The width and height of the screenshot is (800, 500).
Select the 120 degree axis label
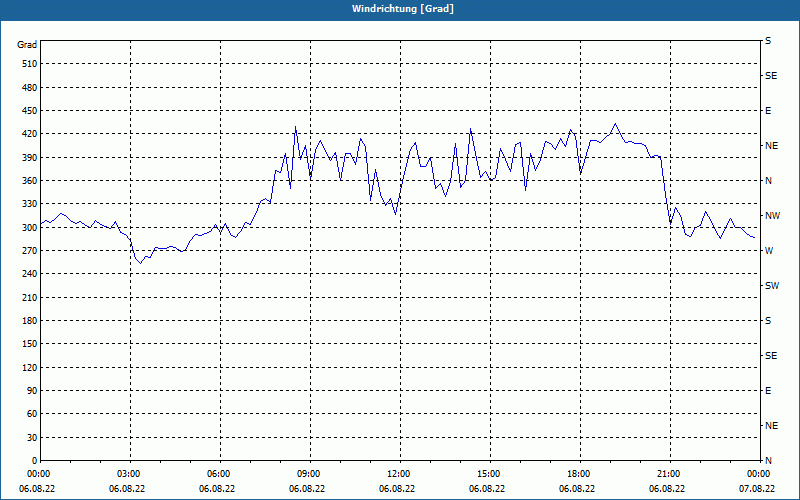[30, 368]
